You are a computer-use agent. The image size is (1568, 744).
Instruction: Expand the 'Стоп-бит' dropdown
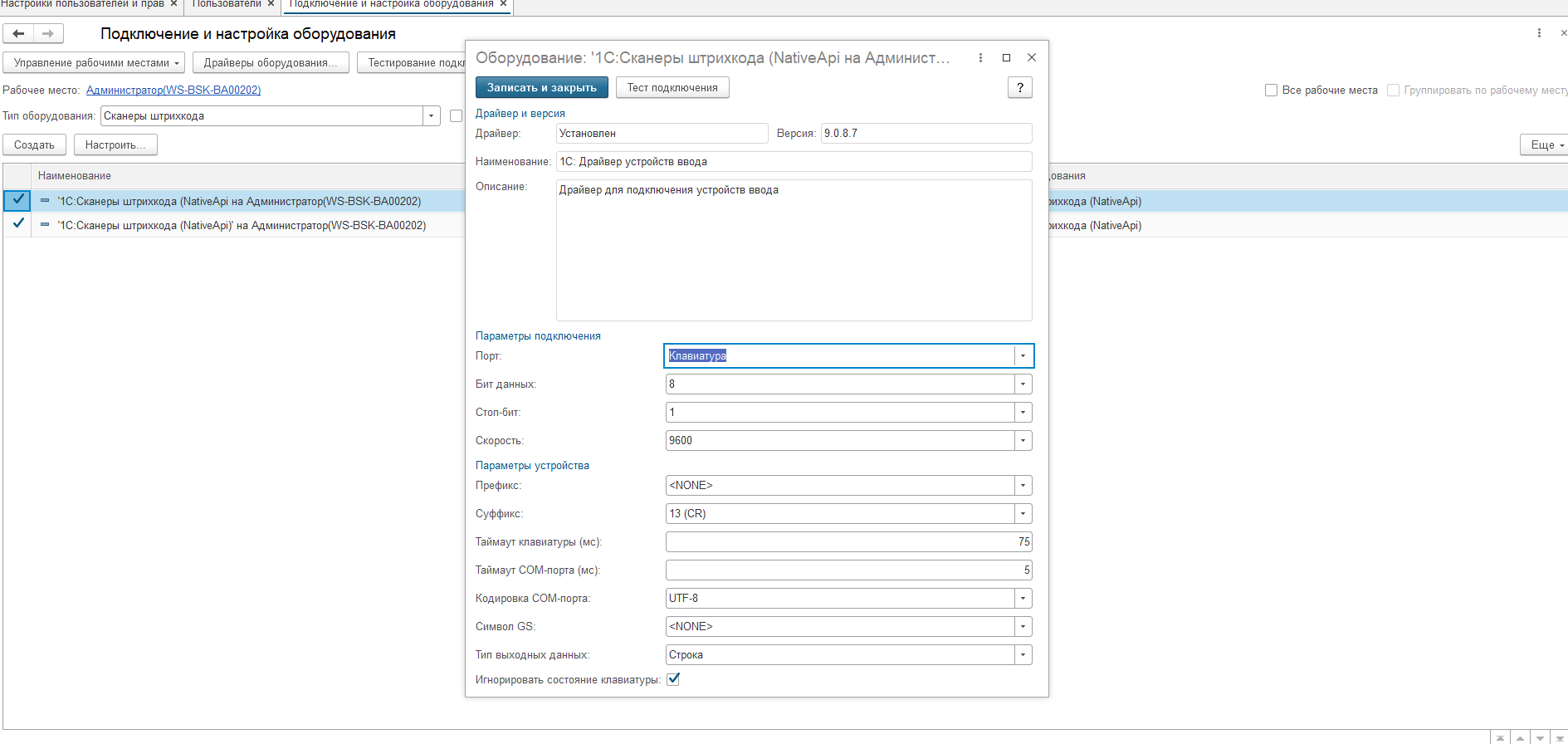point(1023,413)
